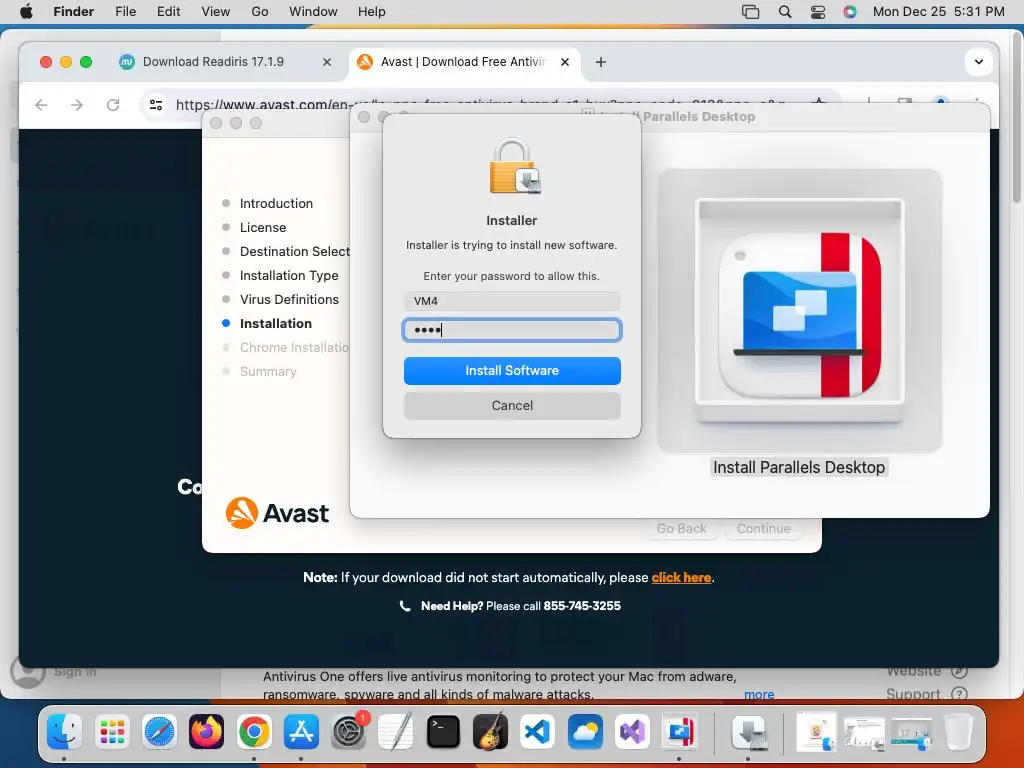Expand Chrome's tab search dropdown
Viewport: 1024px width, 768px height.
979,62
